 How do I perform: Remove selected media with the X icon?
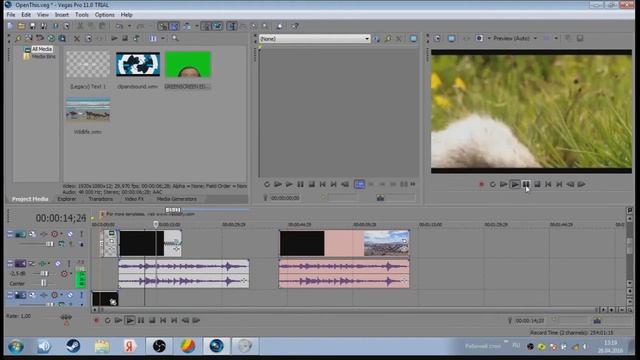[77, 38]
